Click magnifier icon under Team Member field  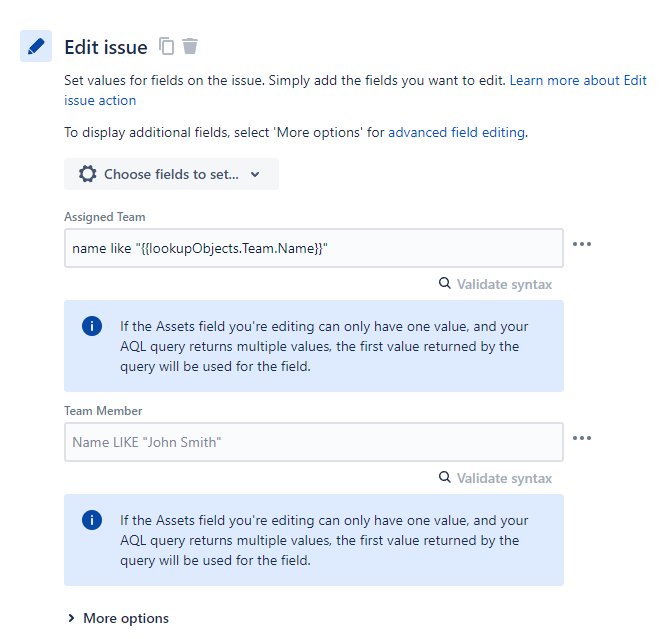click(x=445, y=478)
